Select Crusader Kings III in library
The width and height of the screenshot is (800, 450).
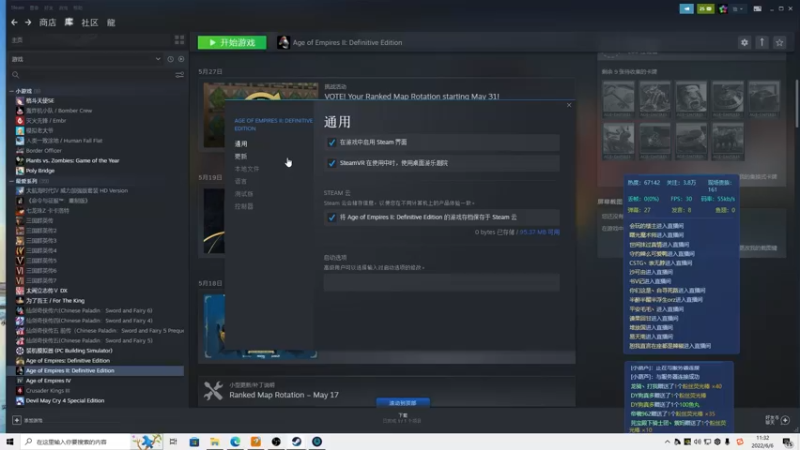coord(47,390)
